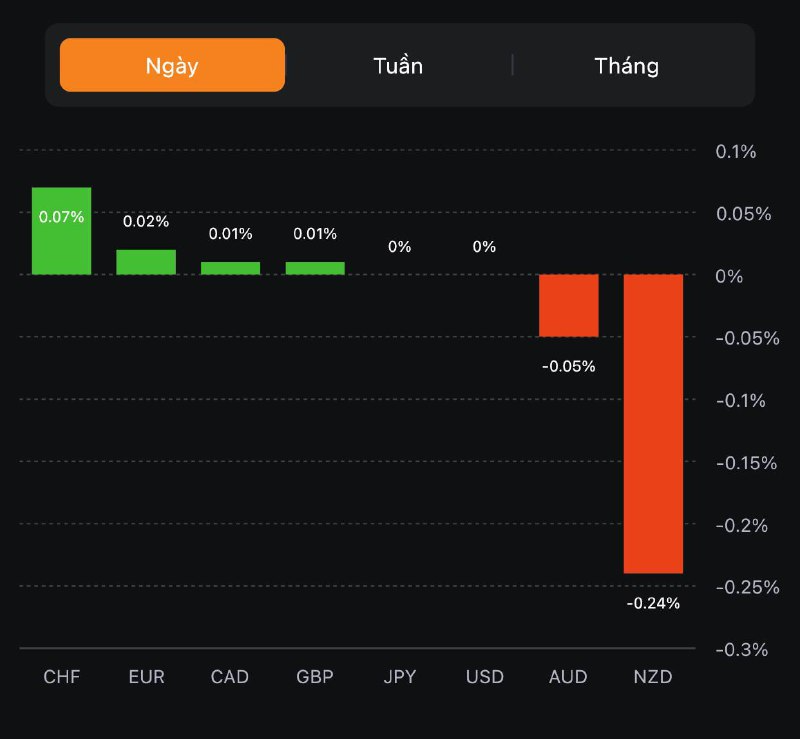Open the Tháng timeframe tab
800x739 pixels.
tap(626, 66)
